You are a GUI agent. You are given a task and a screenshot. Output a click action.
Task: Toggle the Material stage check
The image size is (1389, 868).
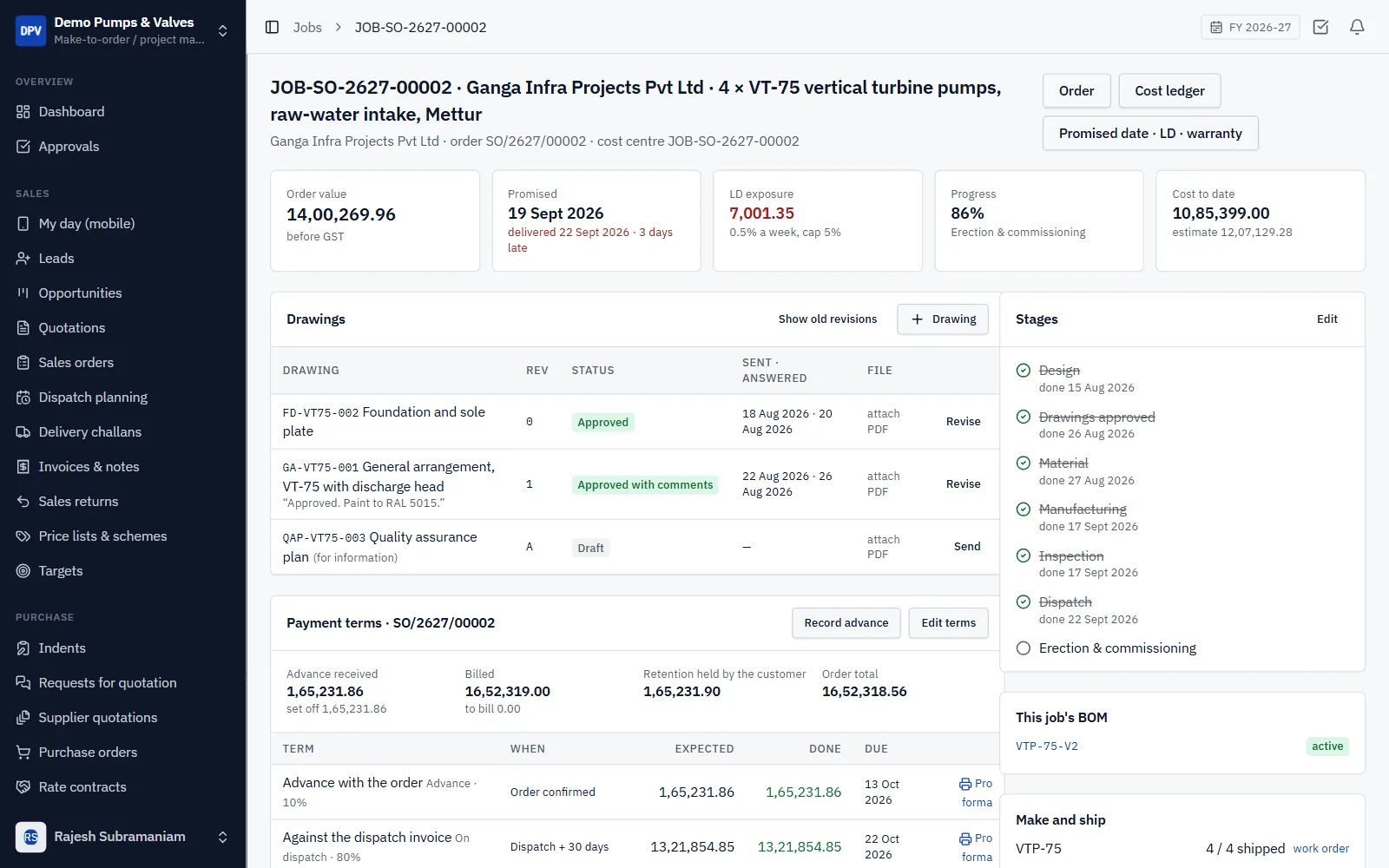(x=1024, y=464)
